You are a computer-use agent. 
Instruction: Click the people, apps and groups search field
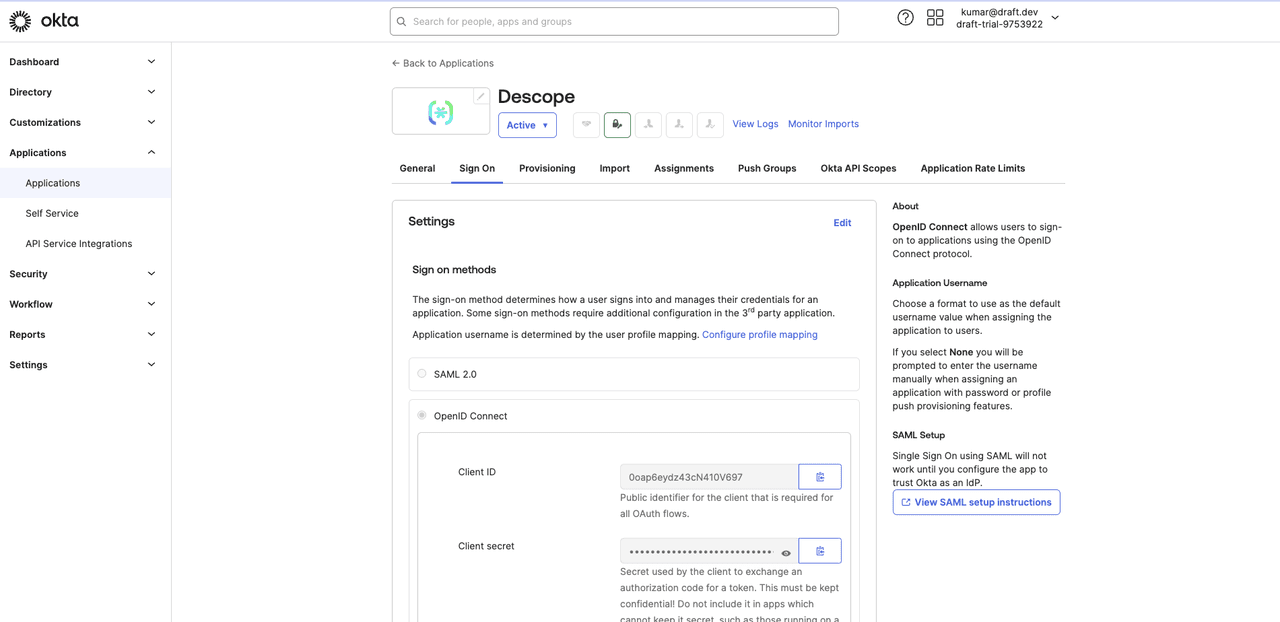pyautogui.click(x=614, y=21)
